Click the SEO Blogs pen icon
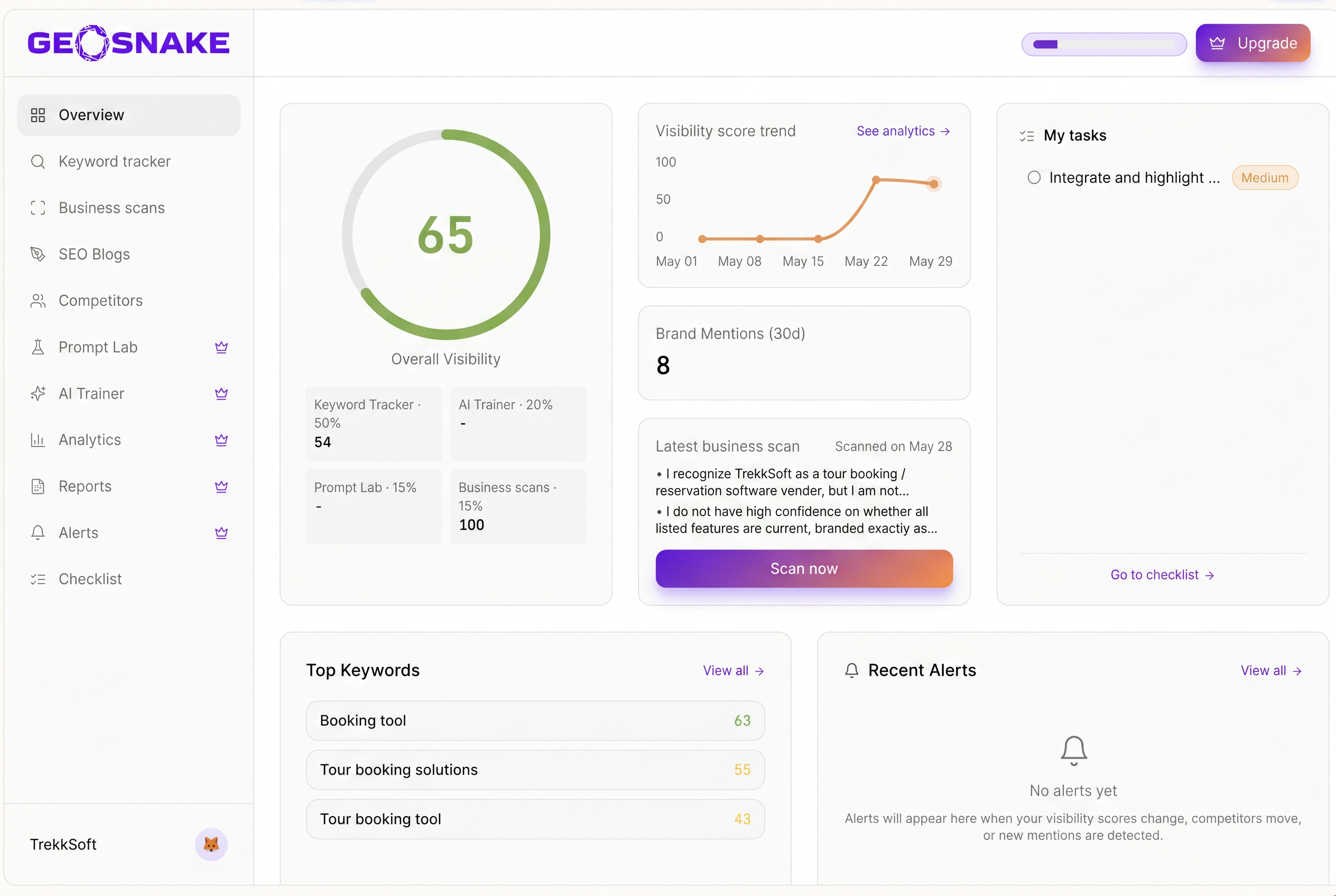The width and height of the screenshot is (1336, 896). click(38, 254)
